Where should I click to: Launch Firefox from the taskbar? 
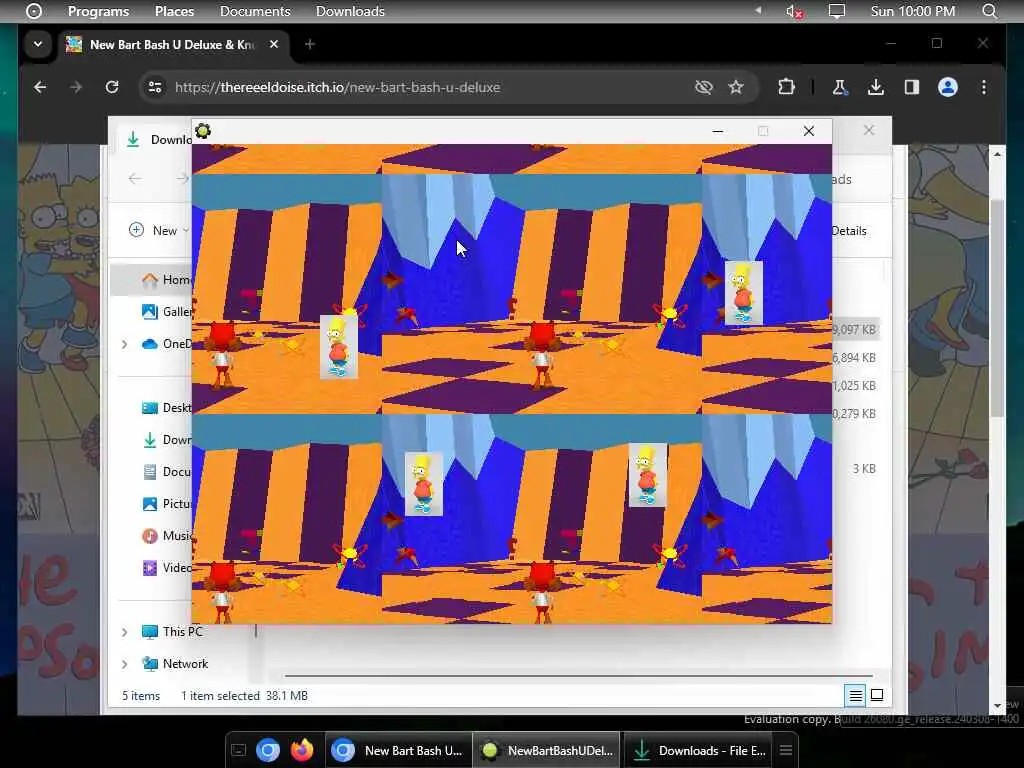tap(301, 750)
